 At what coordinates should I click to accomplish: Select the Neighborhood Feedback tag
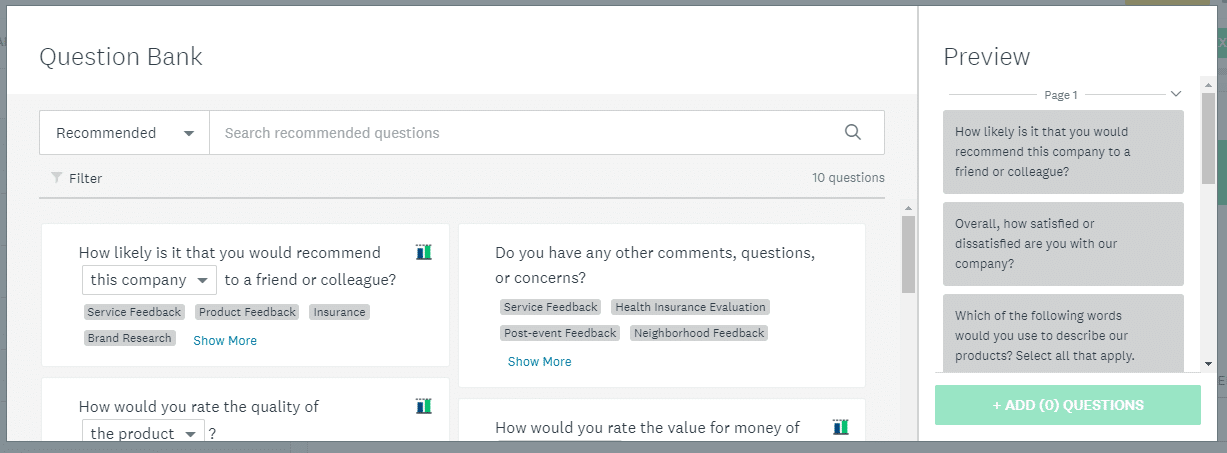coord(699,333)
